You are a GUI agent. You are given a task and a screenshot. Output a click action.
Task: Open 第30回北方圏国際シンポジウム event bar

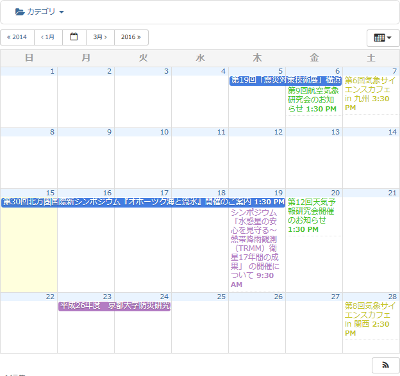143,202
